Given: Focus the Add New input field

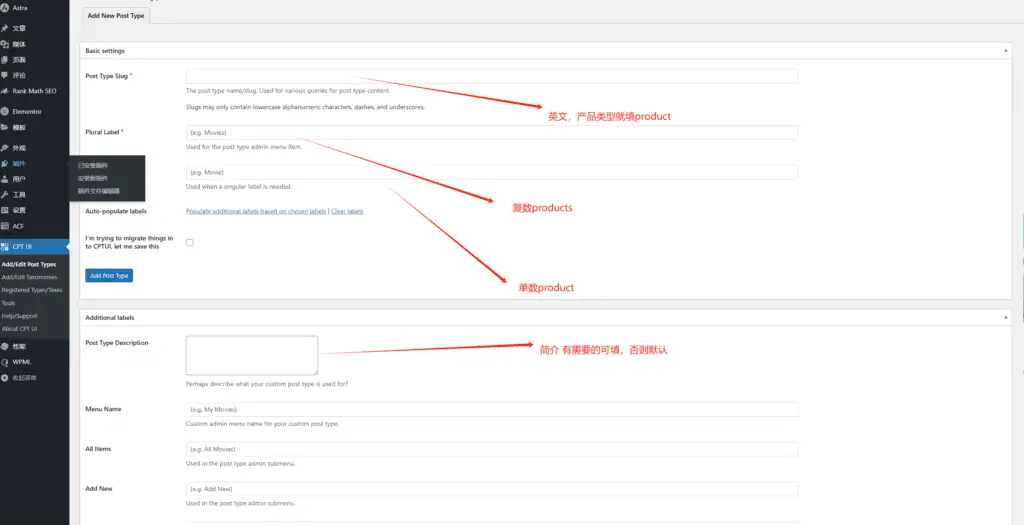Looking at the screenshot, I should coord(492,489).
